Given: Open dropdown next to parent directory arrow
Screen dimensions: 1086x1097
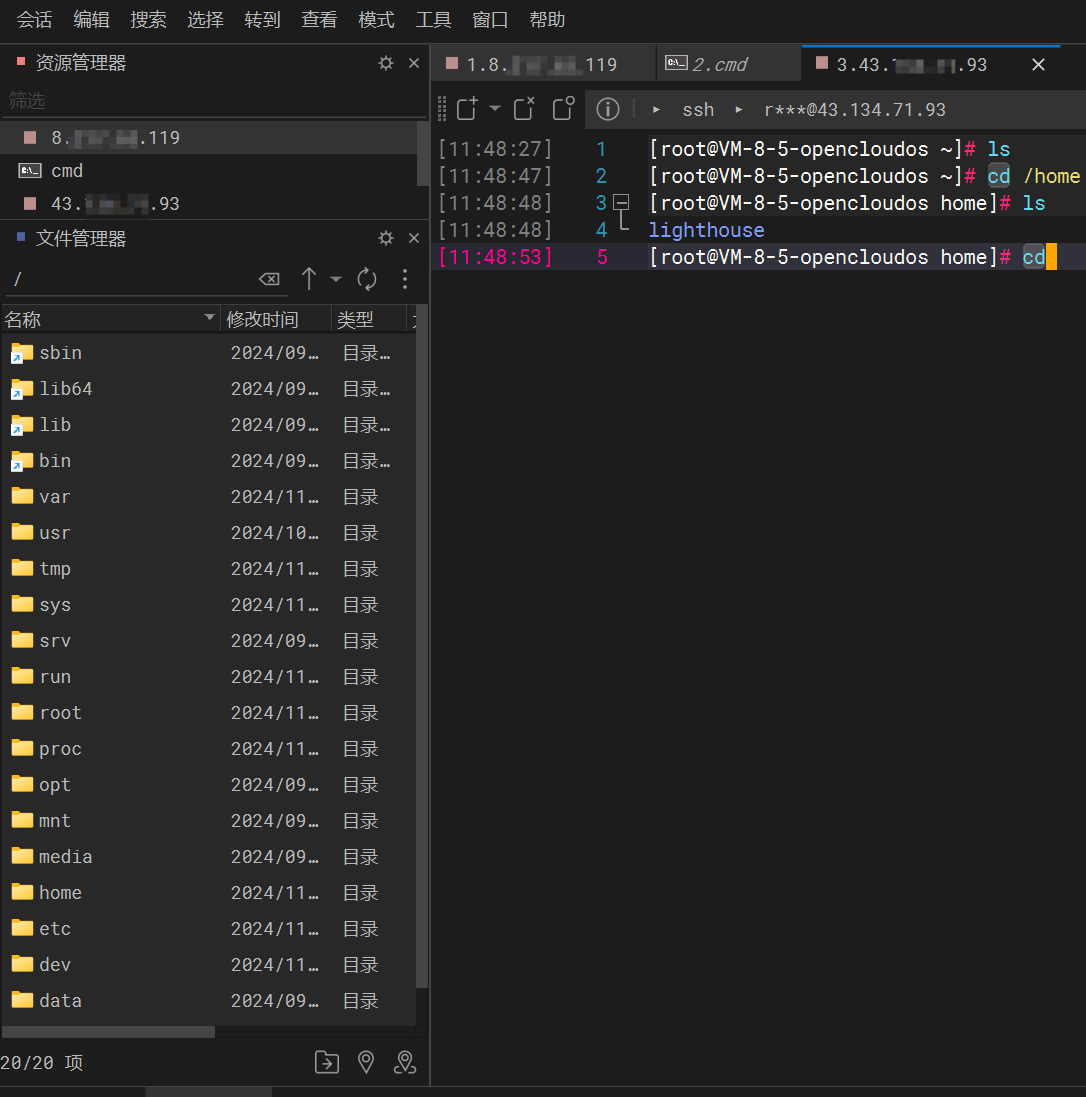Looking at the screenshot, I should tap(336, 278).
